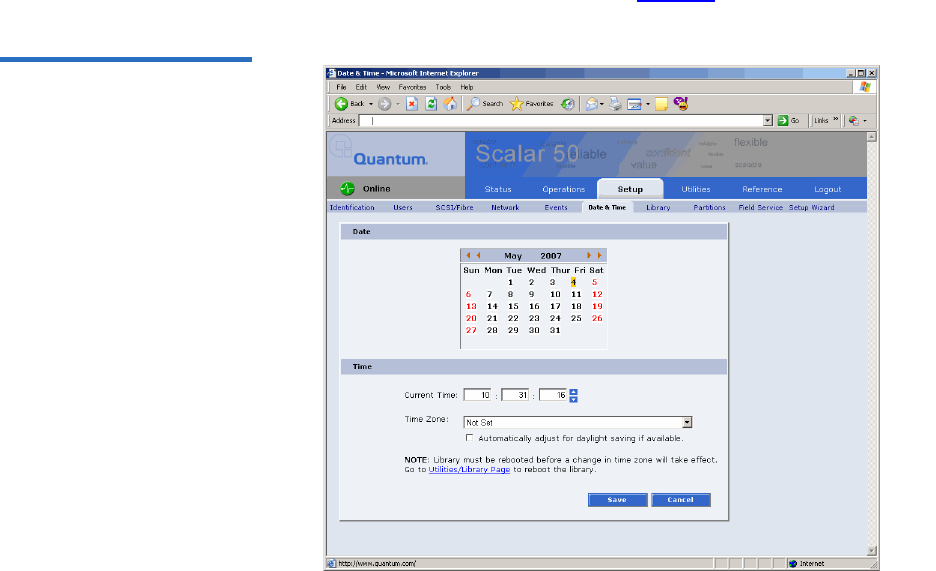
Task: Click the Mail envelope toolbar icon
Action: pyautogui.click(x=592, y=104)
